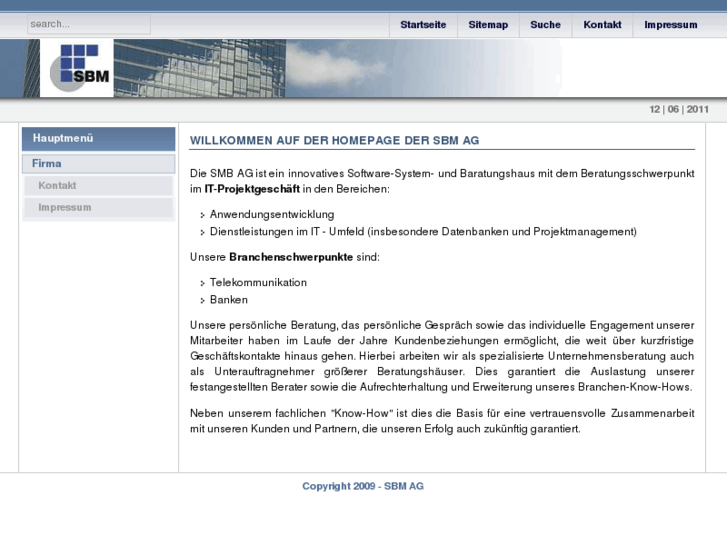Viewport: 727px width, 545px height.
Task: Open the Sitemap link
Action: point(488,25)
